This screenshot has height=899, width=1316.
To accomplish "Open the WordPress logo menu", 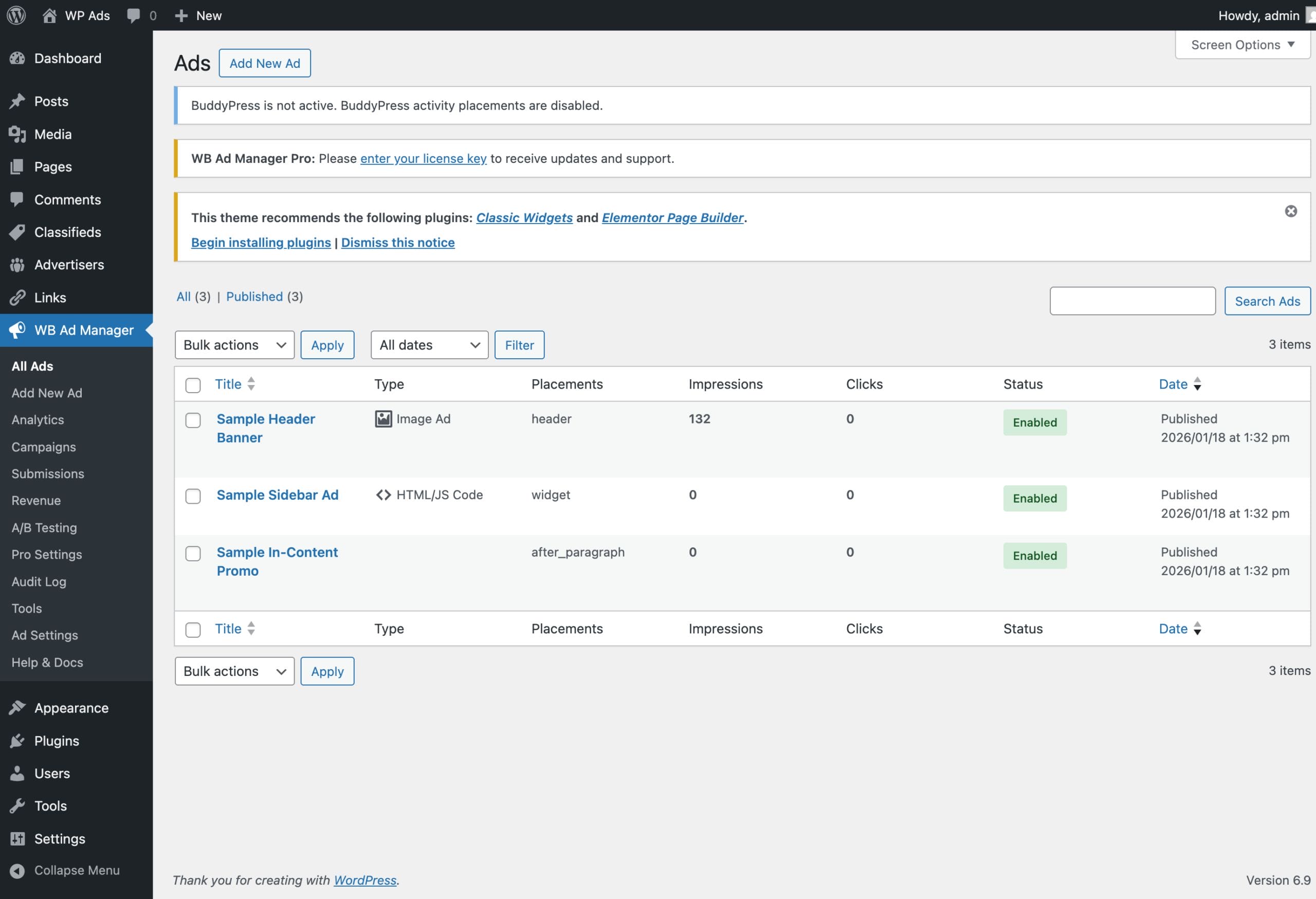I will pyautogui.click(x=15, y=15).
